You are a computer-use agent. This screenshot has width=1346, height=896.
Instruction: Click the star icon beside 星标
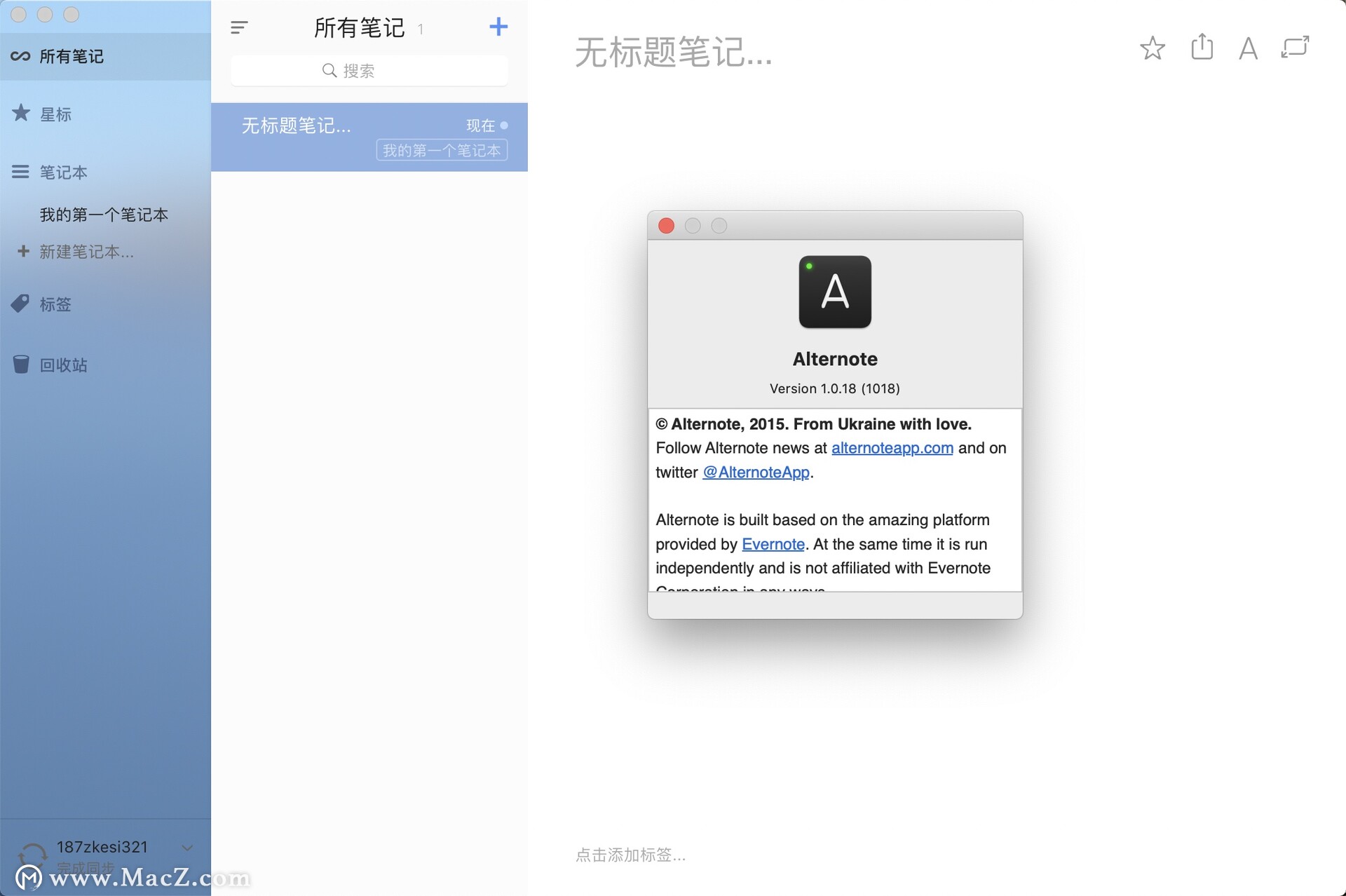point(21,113)
